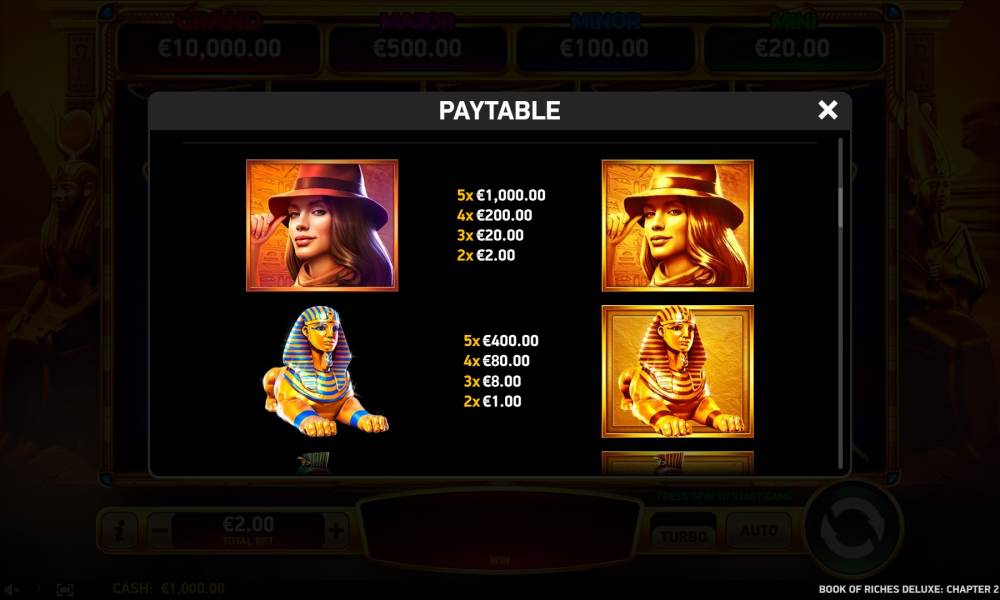
Task: Click the golden framed sphinx symbol
Action: pos(677,371)
